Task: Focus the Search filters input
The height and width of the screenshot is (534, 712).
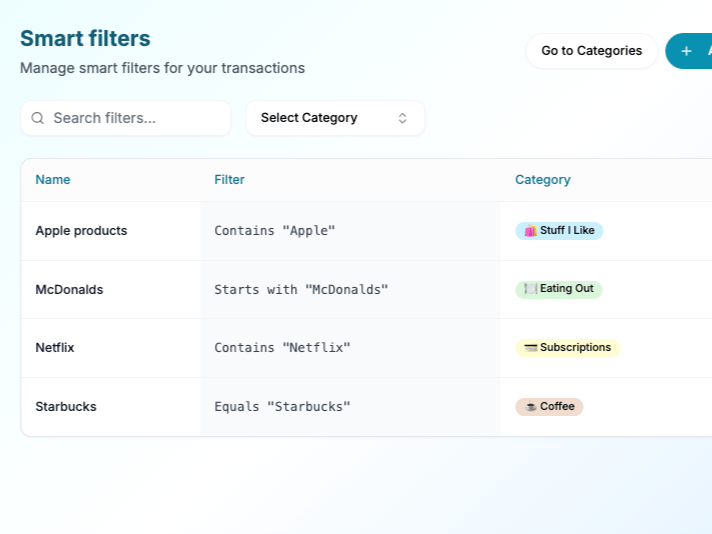Action: point(126,118)
